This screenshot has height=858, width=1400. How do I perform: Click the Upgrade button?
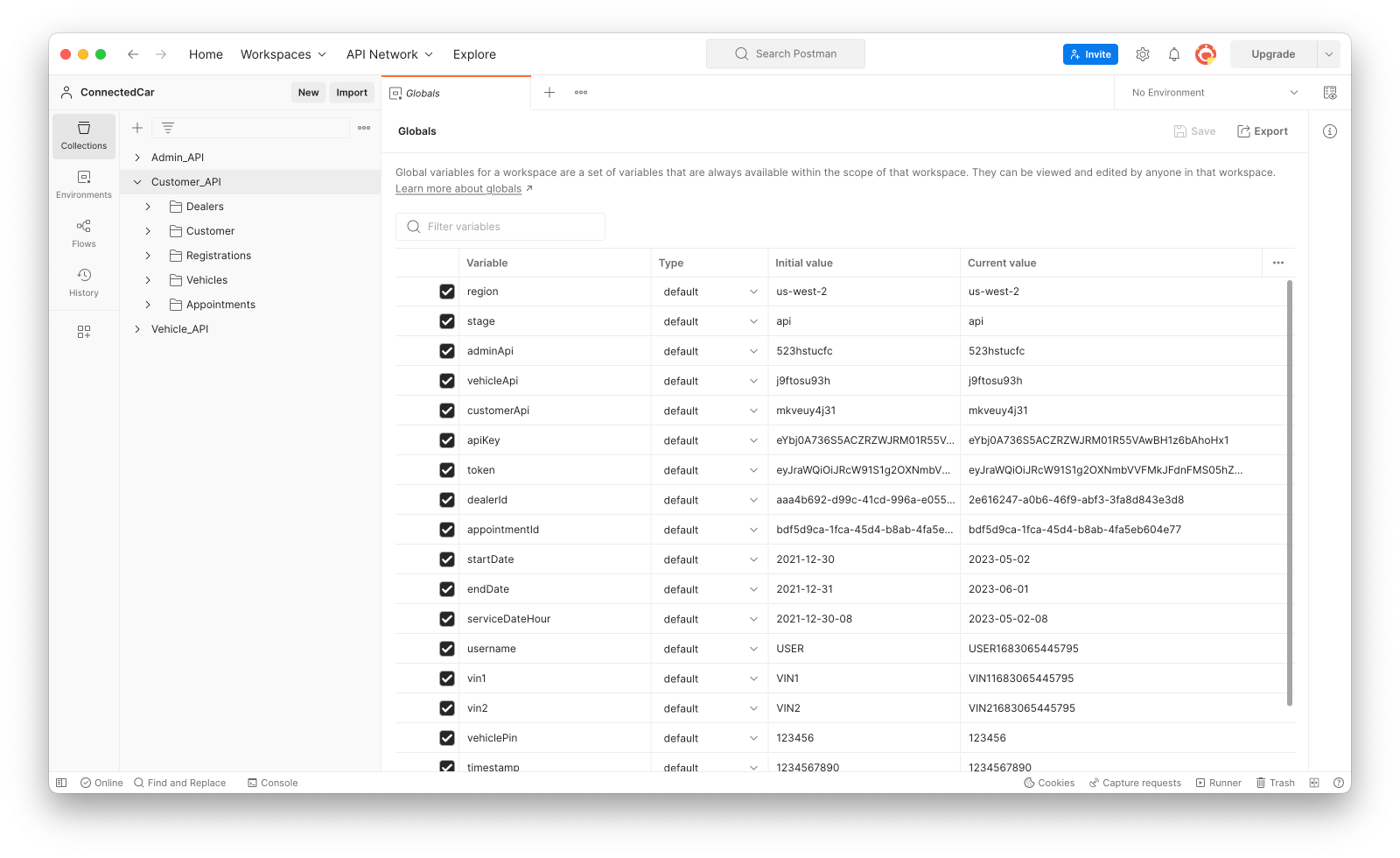(x=1273, y=54)
